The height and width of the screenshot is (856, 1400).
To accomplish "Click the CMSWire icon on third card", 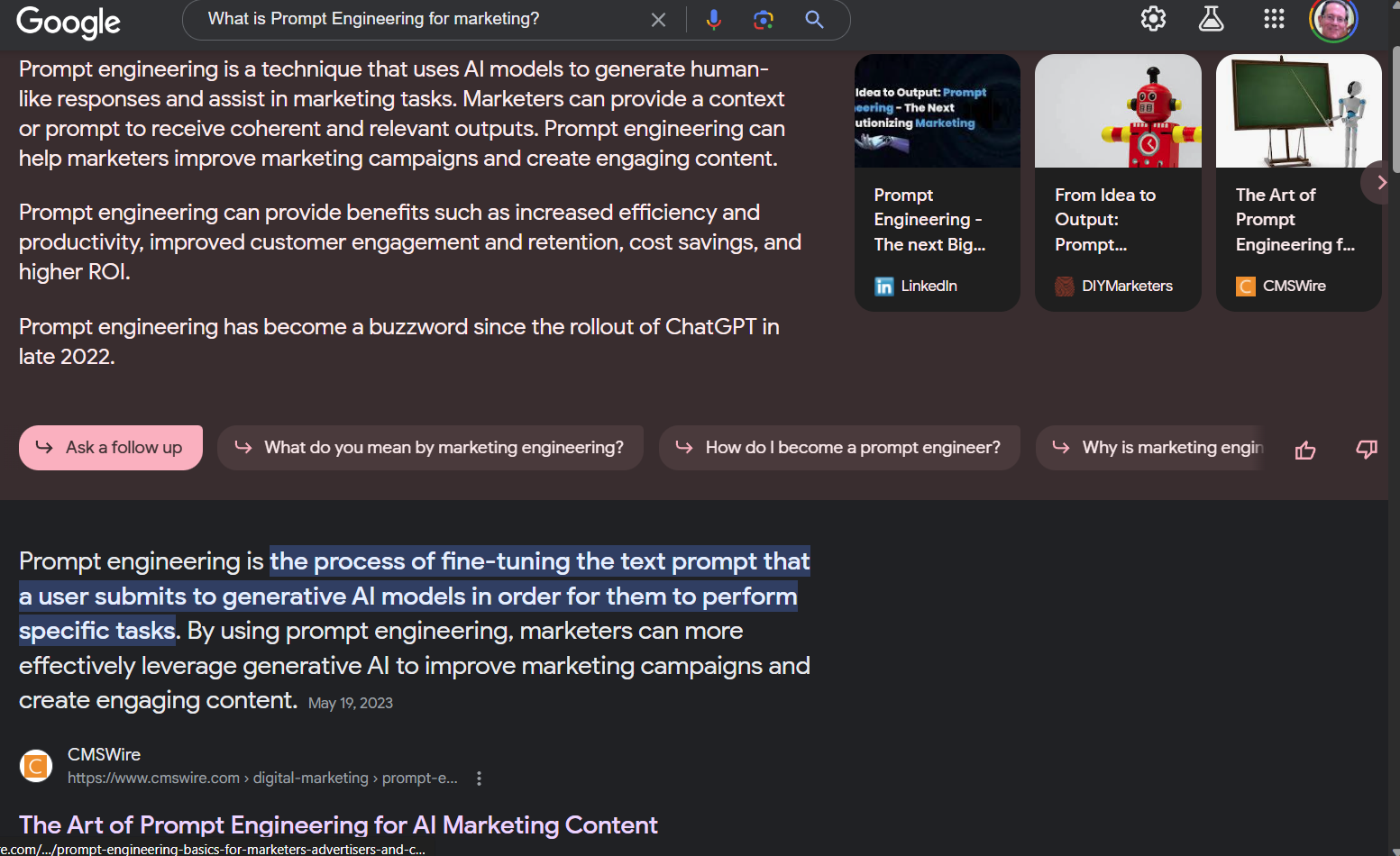I will coord(1246,287).
